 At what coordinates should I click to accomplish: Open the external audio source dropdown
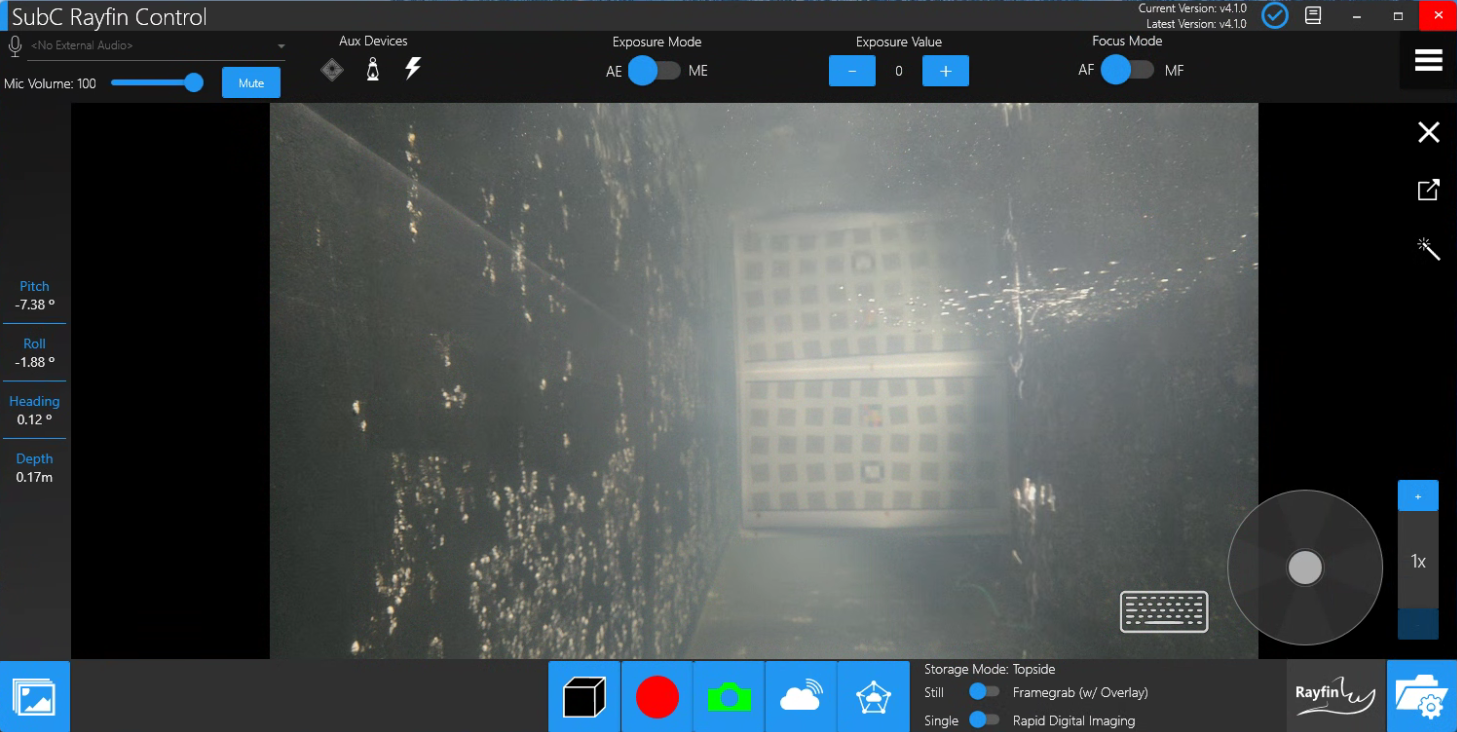157,46
